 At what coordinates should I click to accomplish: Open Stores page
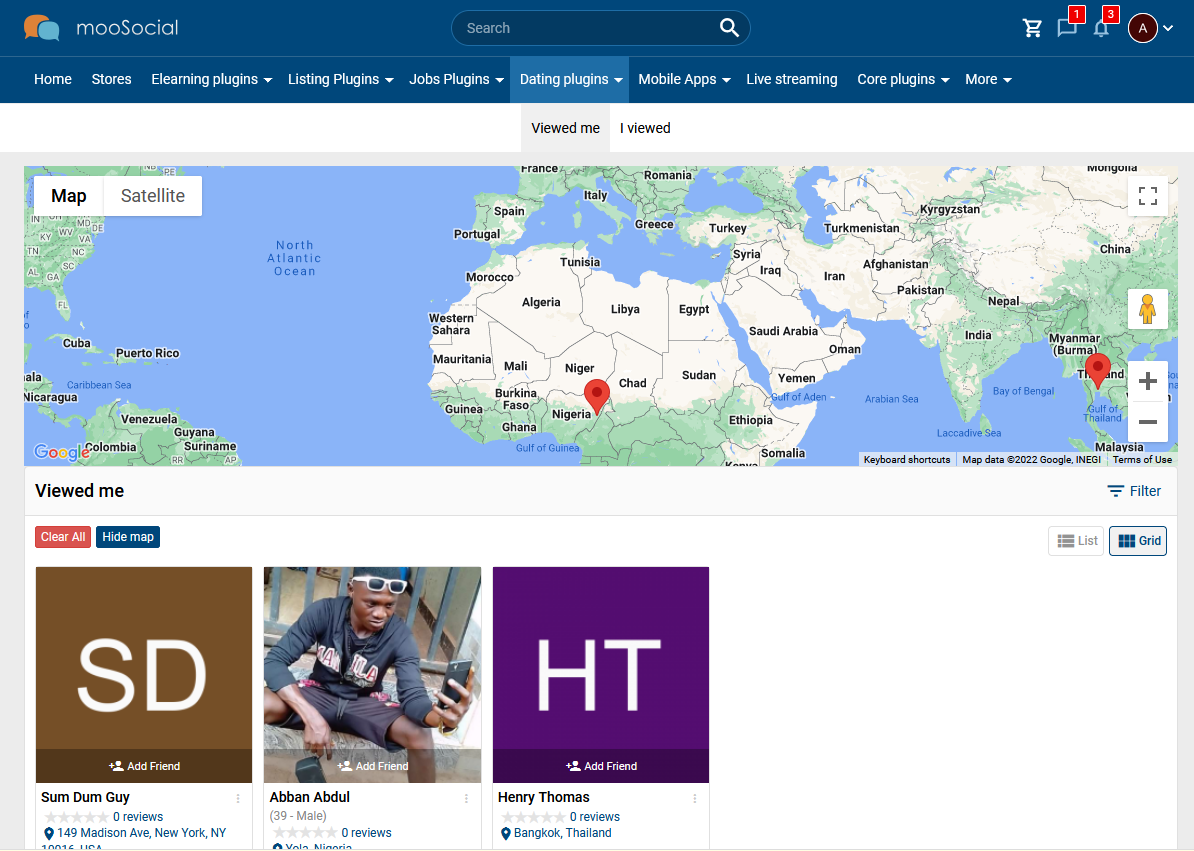[111, 79]
